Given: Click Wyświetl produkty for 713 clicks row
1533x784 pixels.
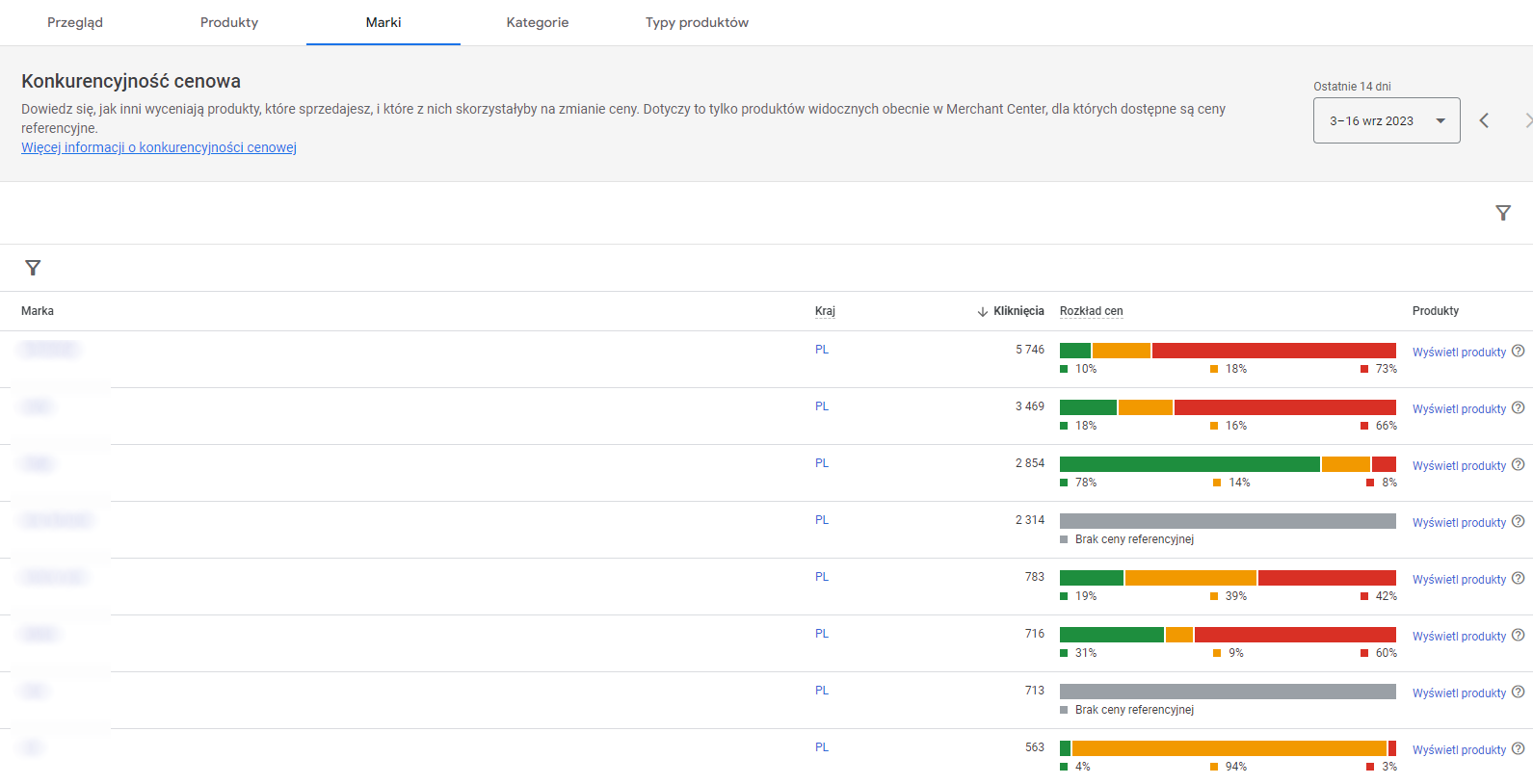Looking at the screenshot, I should (x=1459, y=693).
